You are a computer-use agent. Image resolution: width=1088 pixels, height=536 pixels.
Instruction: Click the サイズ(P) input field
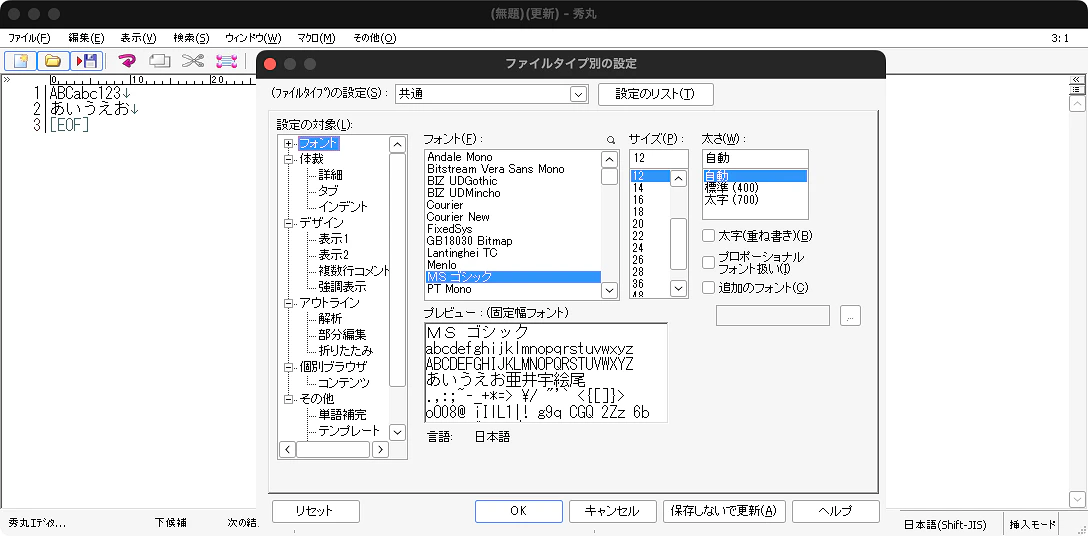point(658,158)
